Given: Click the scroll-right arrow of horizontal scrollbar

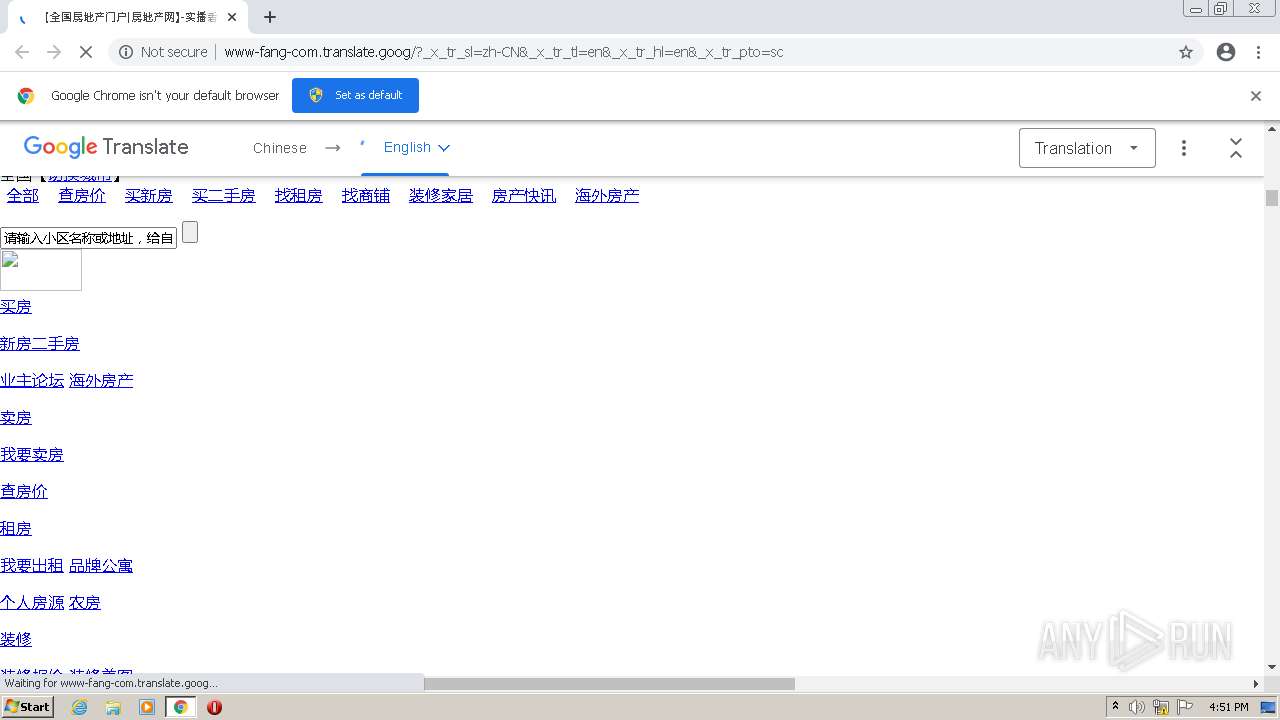Looking at the screenshot, I should (x=1256, y=684).
